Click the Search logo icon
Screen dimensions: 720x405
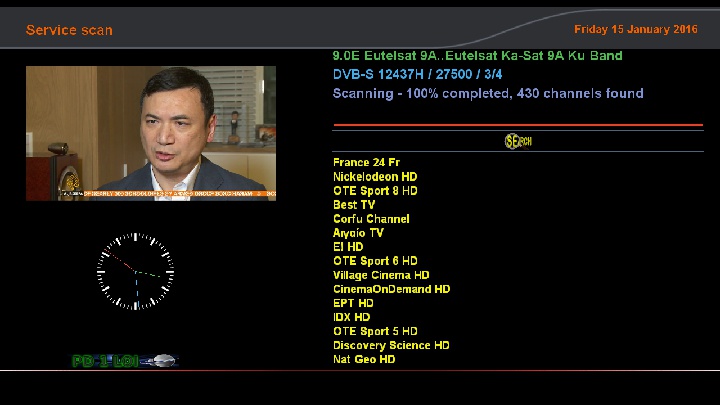tap(518, 141)
